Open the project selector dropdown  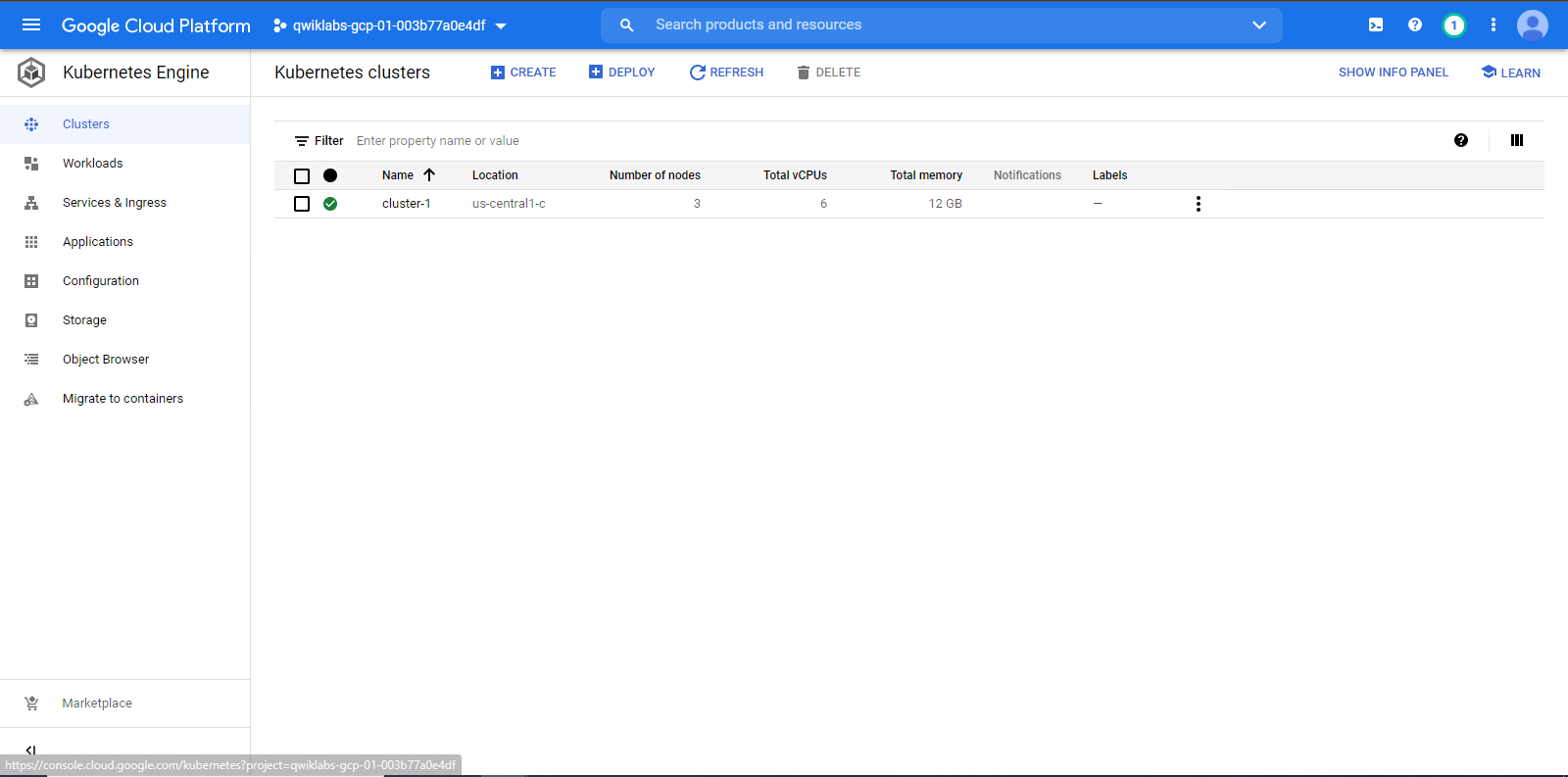[x=390, y=25]
